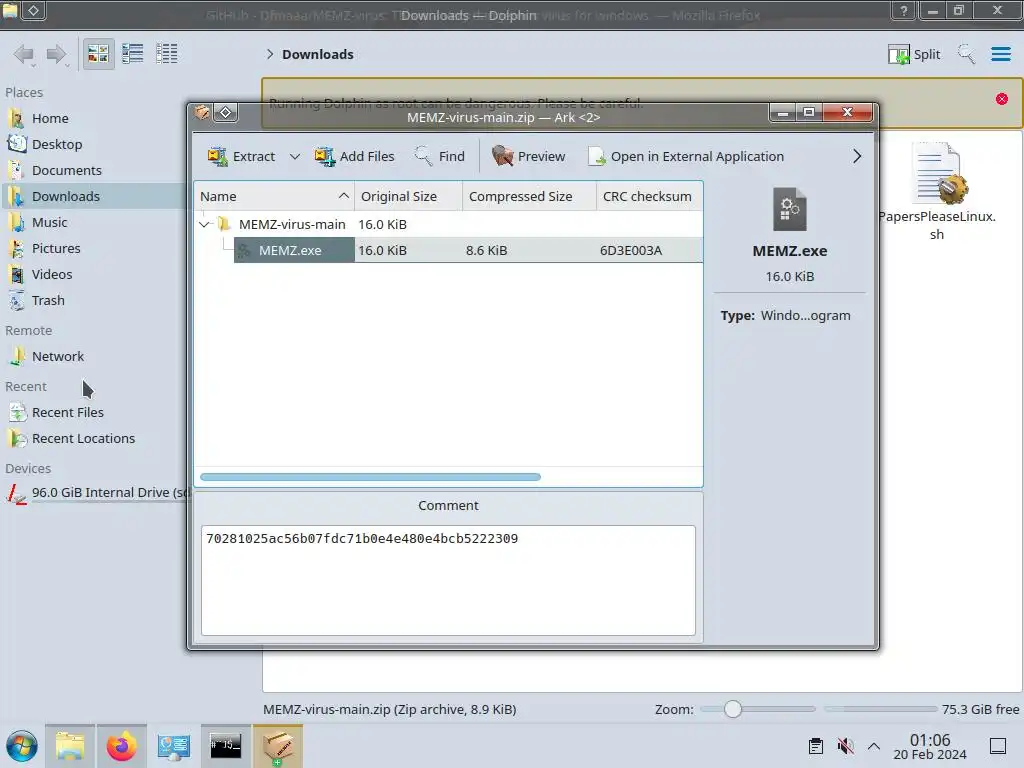Open clipboard tray icon
1024x768 pixels.
[x=816, y=746]
